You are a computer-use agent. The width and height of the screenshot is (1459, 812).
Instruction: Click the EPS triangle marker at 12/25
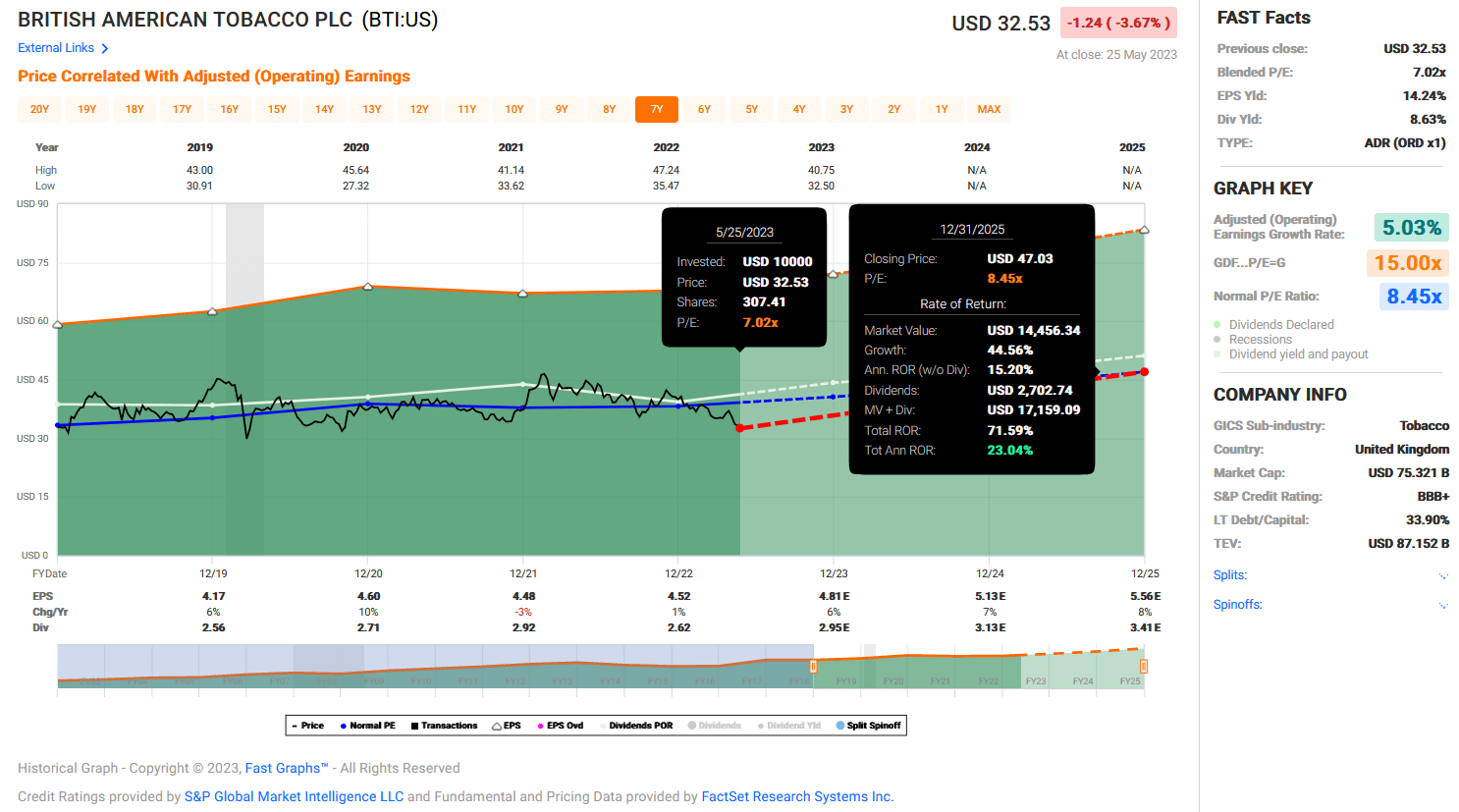point(1145,230)
